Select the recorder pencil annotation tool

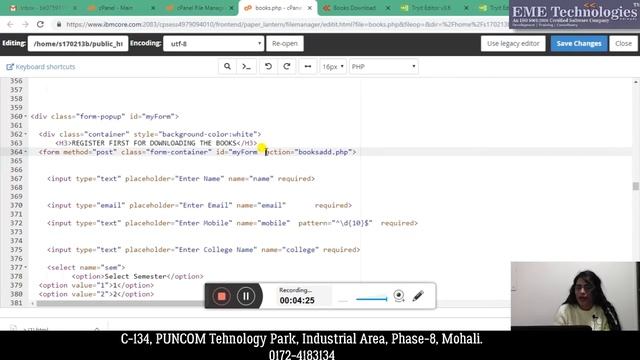pyautogui.click(x=418, y=296)
